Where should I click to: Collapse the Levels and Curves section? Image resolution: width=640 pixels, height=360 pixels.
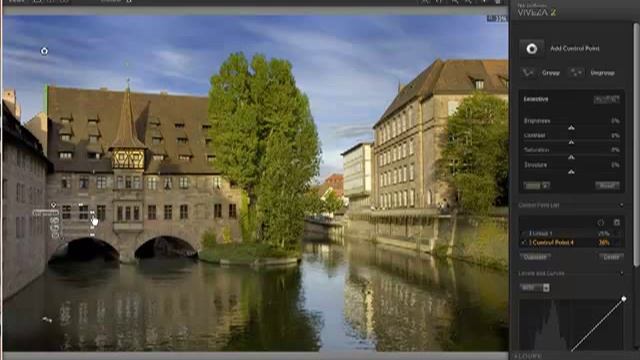coord(621,273)
